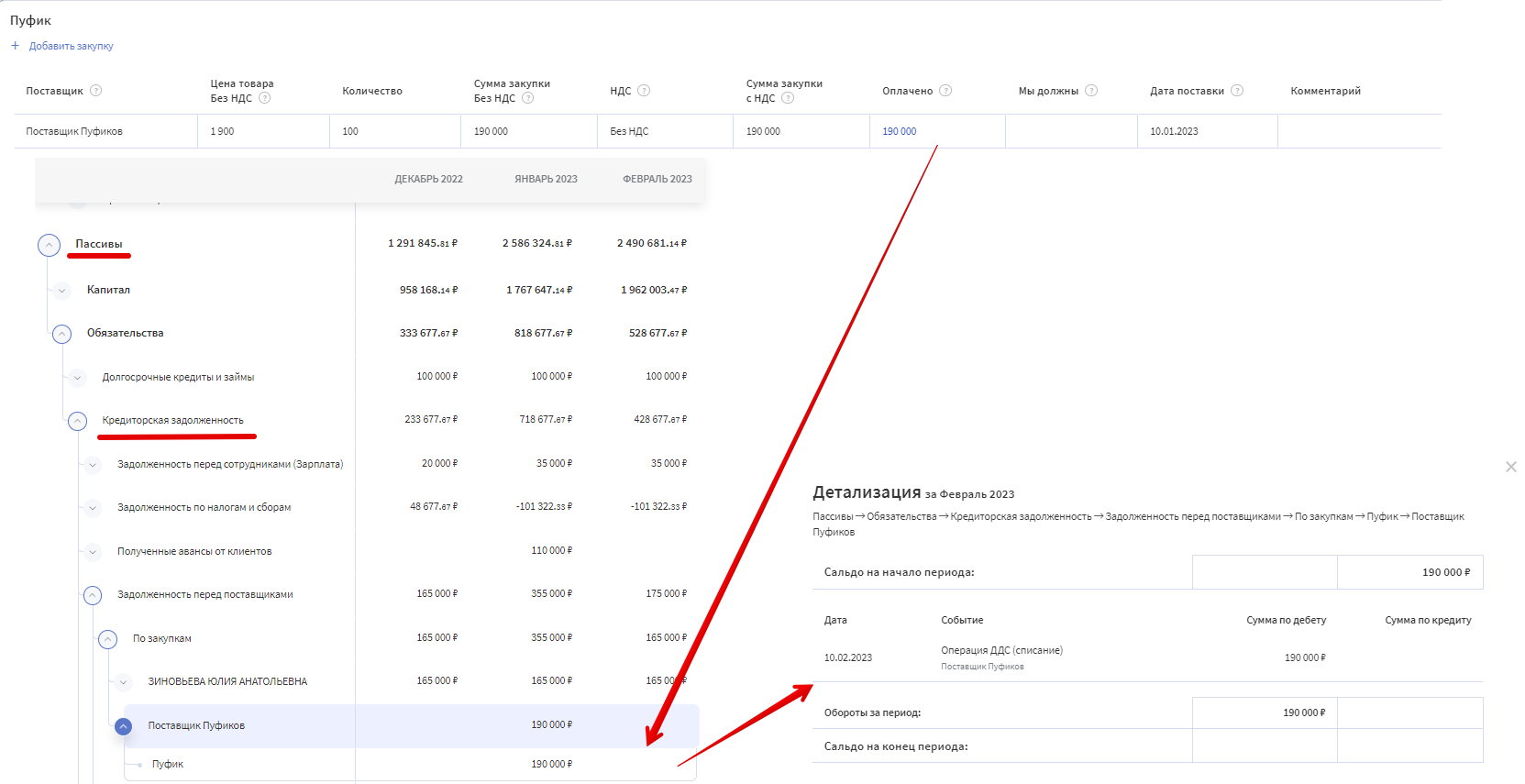Screen dimensions: 1525x784
Task: Collapse the Пассивы section
Action: [x=50, y=245]
